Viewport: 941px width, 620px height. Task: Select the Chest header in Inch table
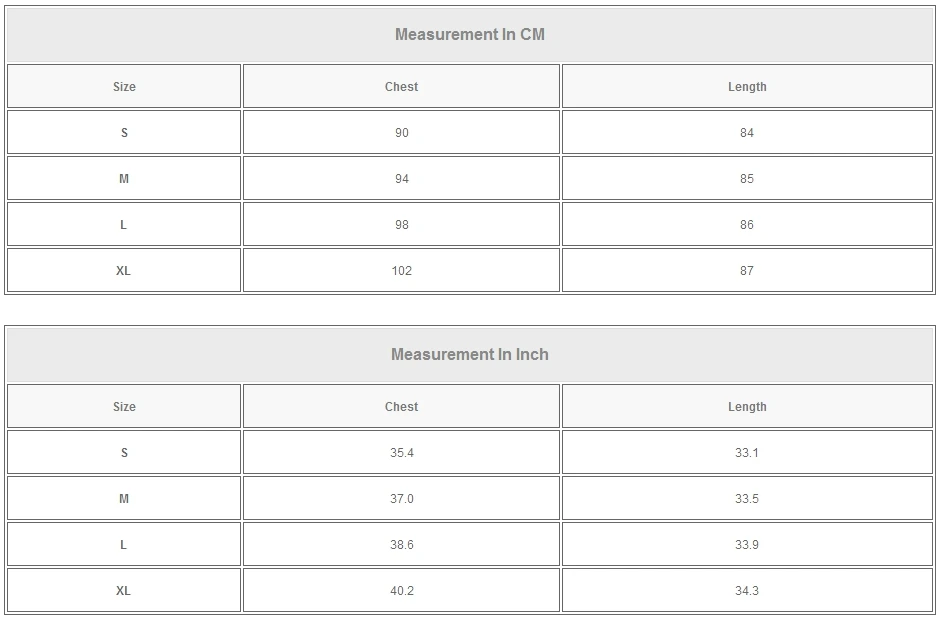pyautogui.click(x=401, y=407)
